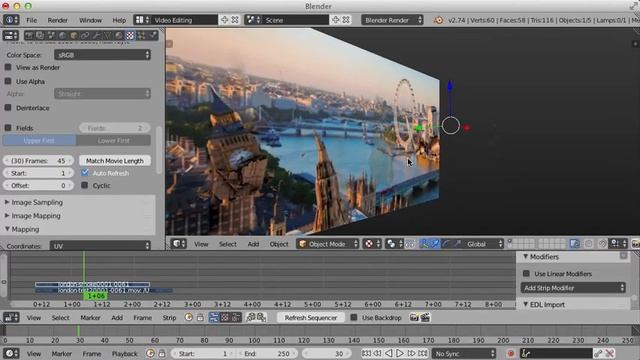
Task: Open the timeline Playback menu
Action: [124, 354]
